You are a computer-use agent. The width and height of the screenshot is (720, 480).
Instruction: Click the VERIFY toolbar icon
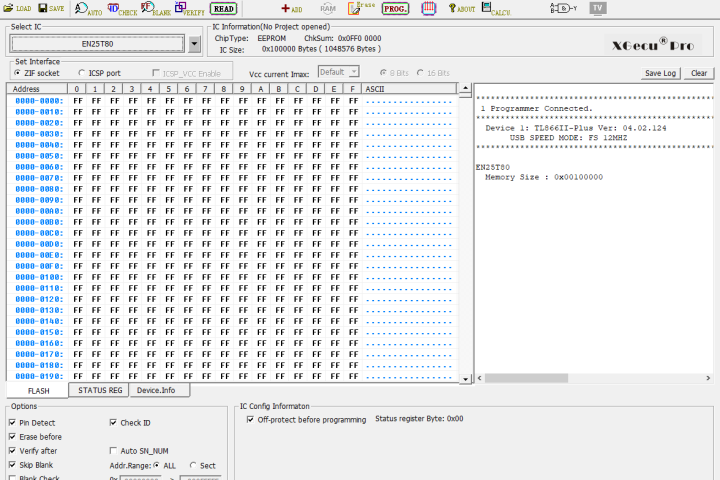pos(190,9)
